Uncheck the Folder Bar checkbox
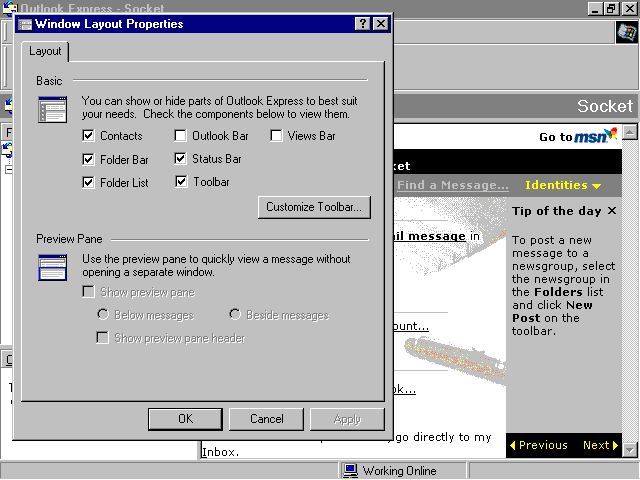The width and height of the screenshot is (640, 480). pos(88,159)
